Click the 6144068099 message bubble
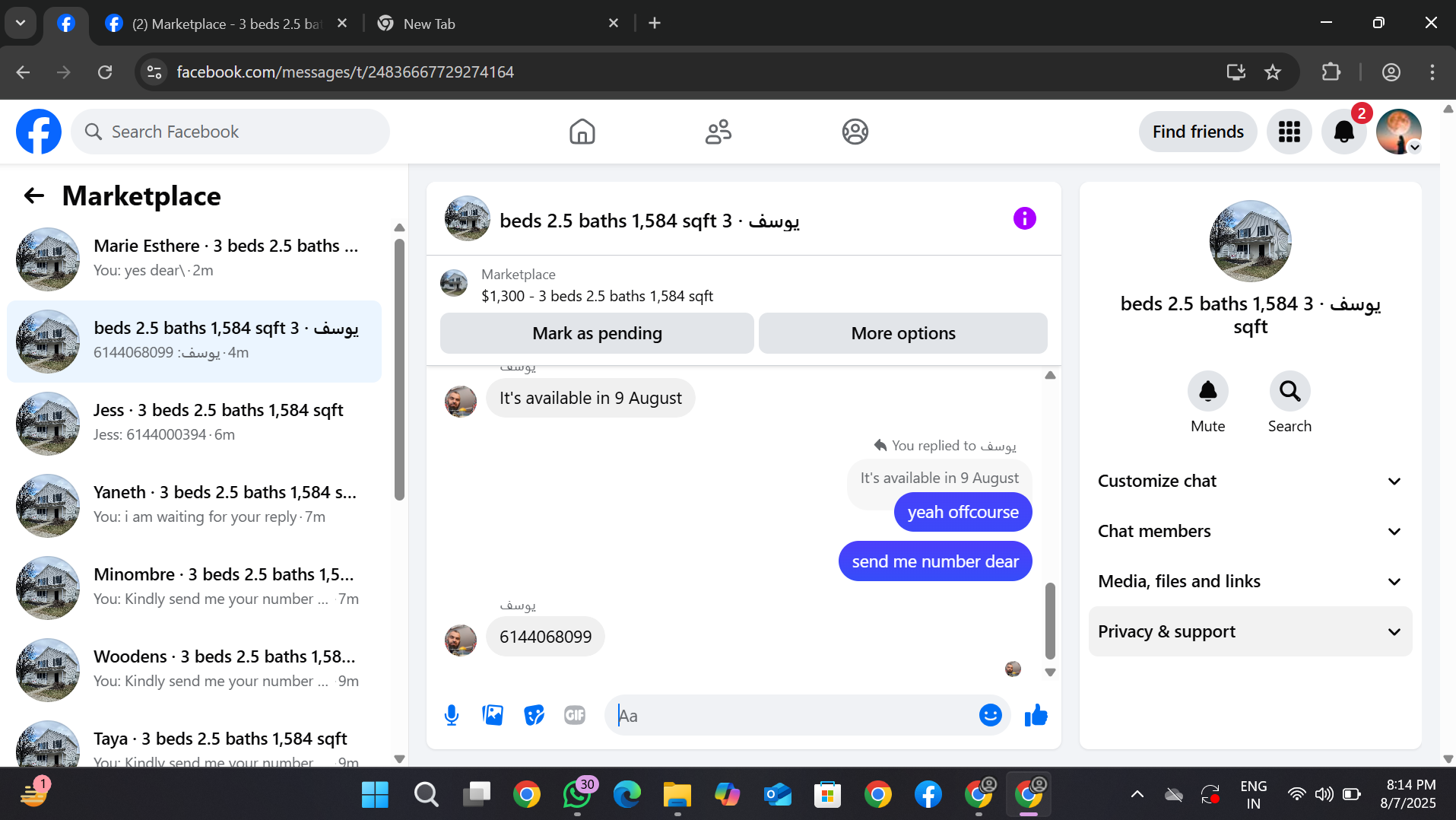 click(x=545, y=637)
